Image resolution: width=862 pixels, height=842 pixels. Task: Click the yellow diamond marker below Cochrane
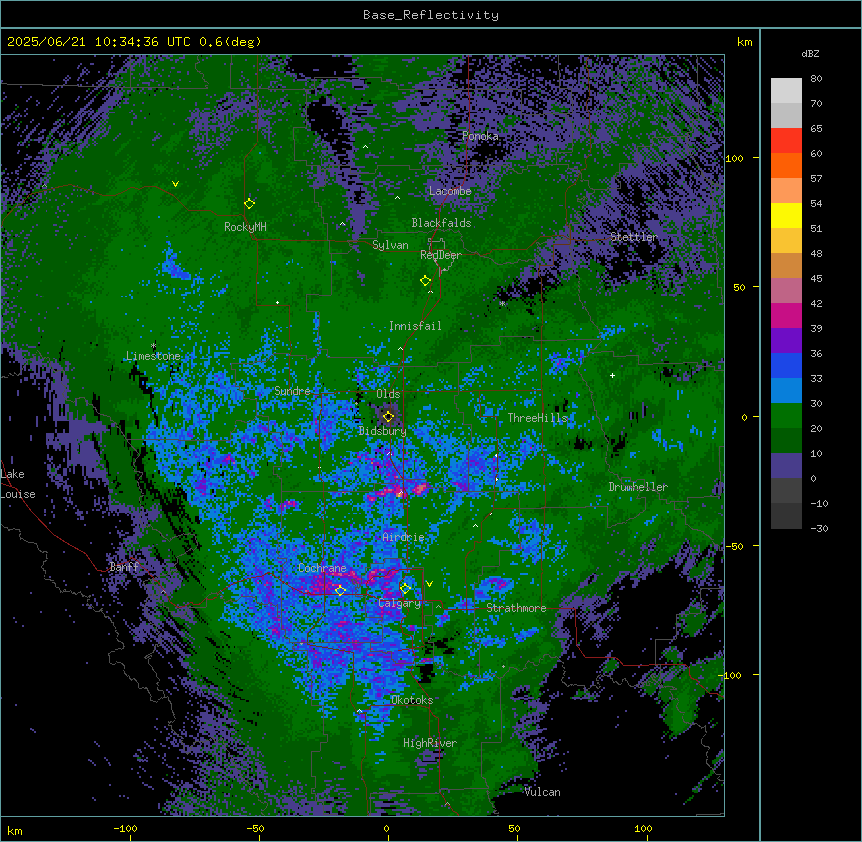[x=340, y=590]
